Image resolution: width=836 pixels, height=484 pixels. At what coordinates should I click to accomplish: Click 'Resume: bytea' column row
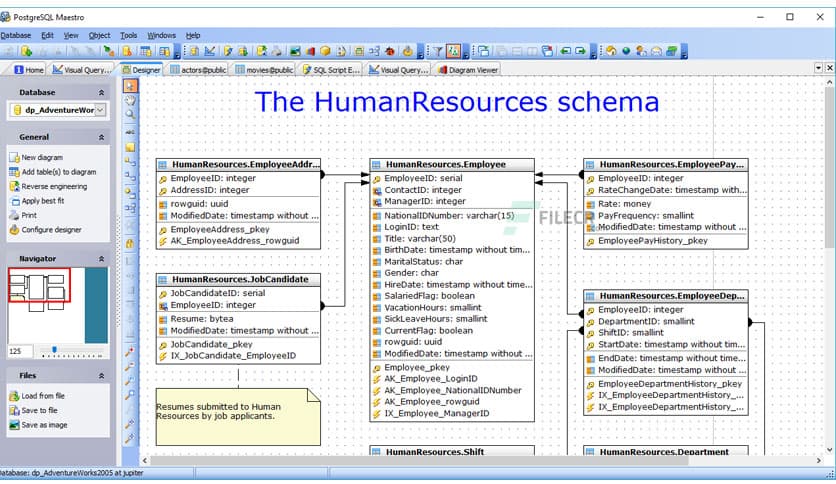pyautogui.click(x=238, y=319)
